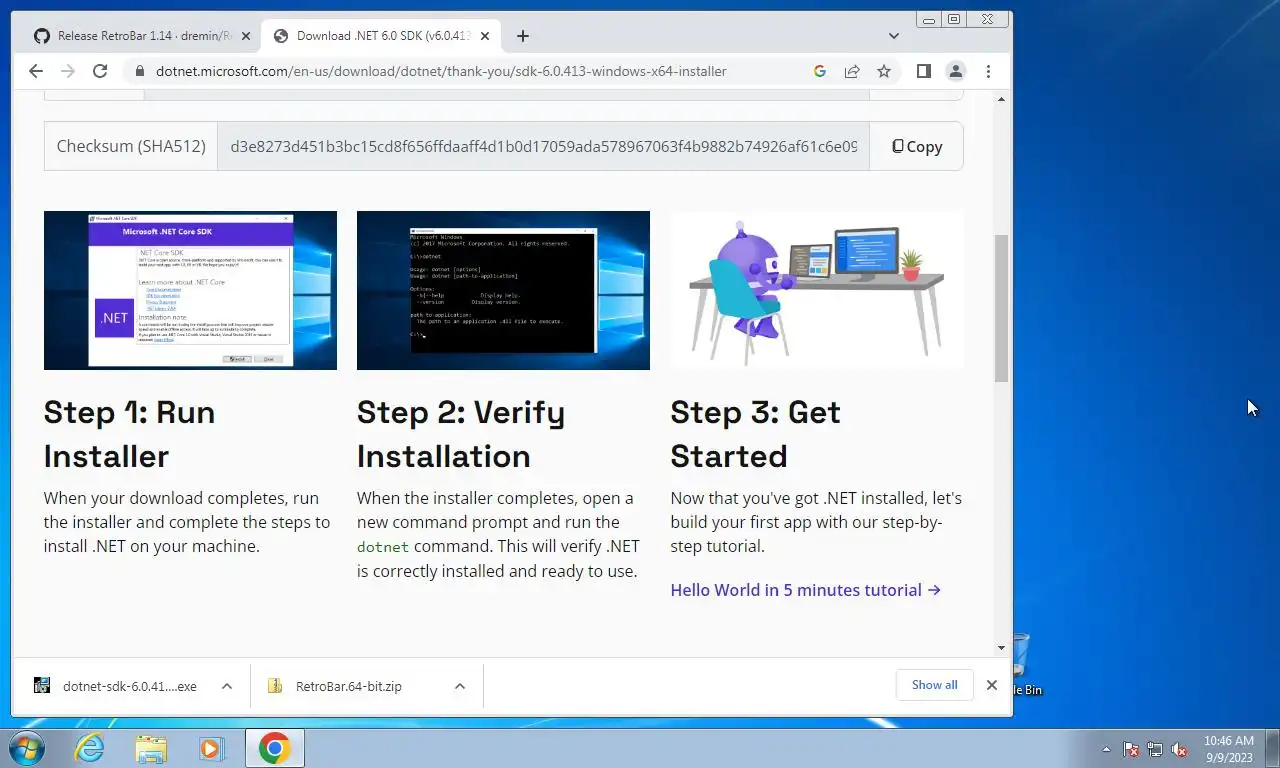
Task: Launch Internet Explorer from the taskbar
Action: click(89, 748)
